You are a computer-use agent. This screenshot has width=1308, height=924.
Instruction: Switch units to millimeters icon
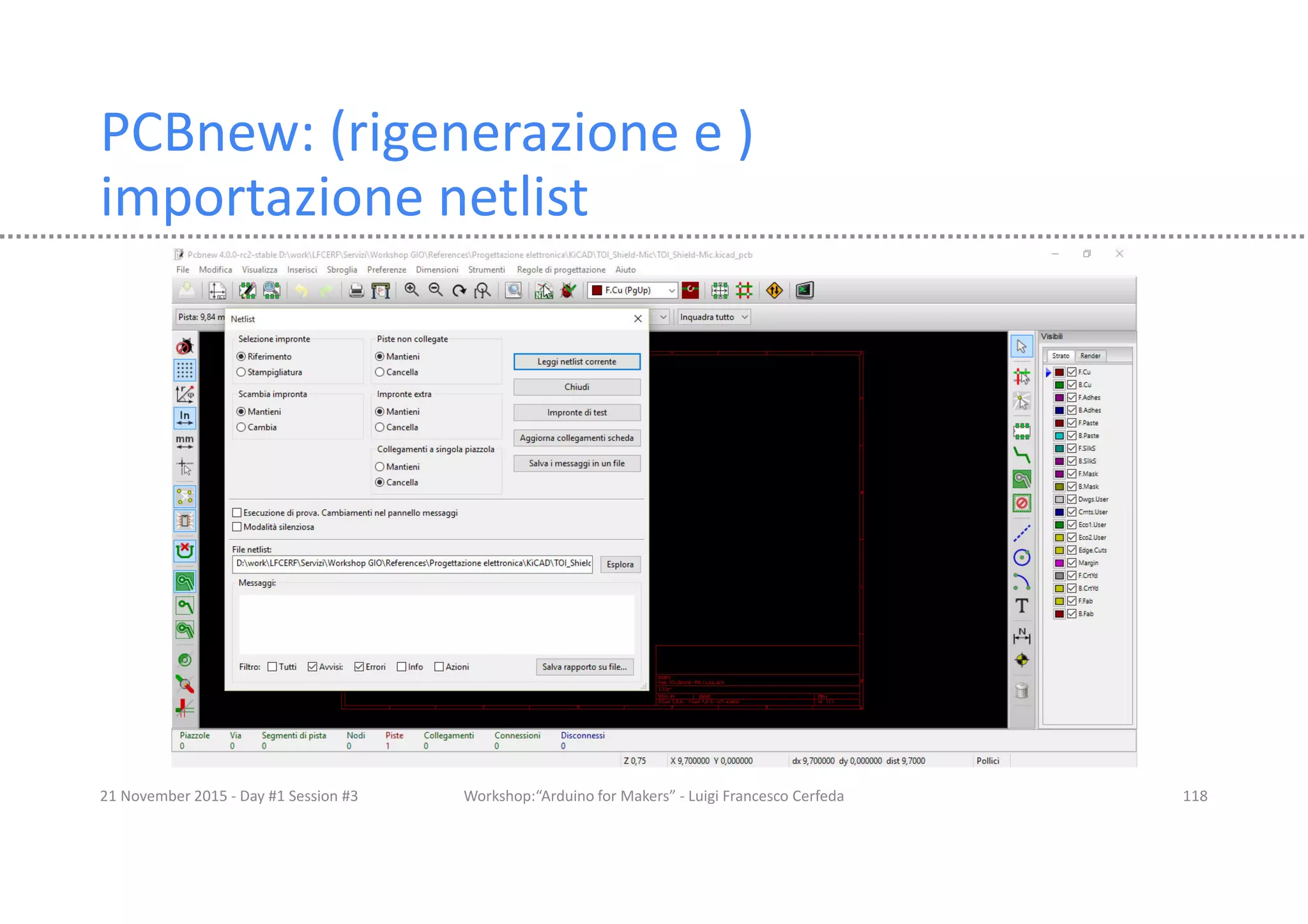pos(185,442)
